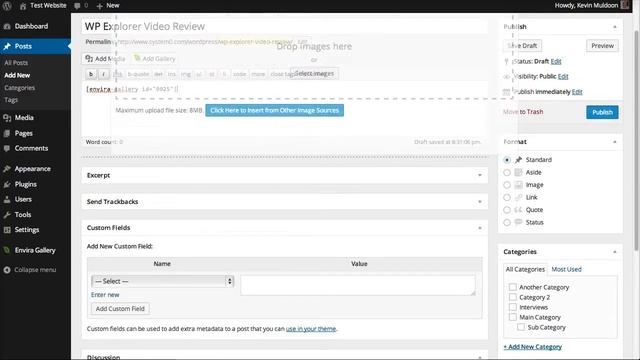This screenshot has width=640, height=360.
Task: Open the Plugins sidebar icon
Action: [x=7, y=184]
